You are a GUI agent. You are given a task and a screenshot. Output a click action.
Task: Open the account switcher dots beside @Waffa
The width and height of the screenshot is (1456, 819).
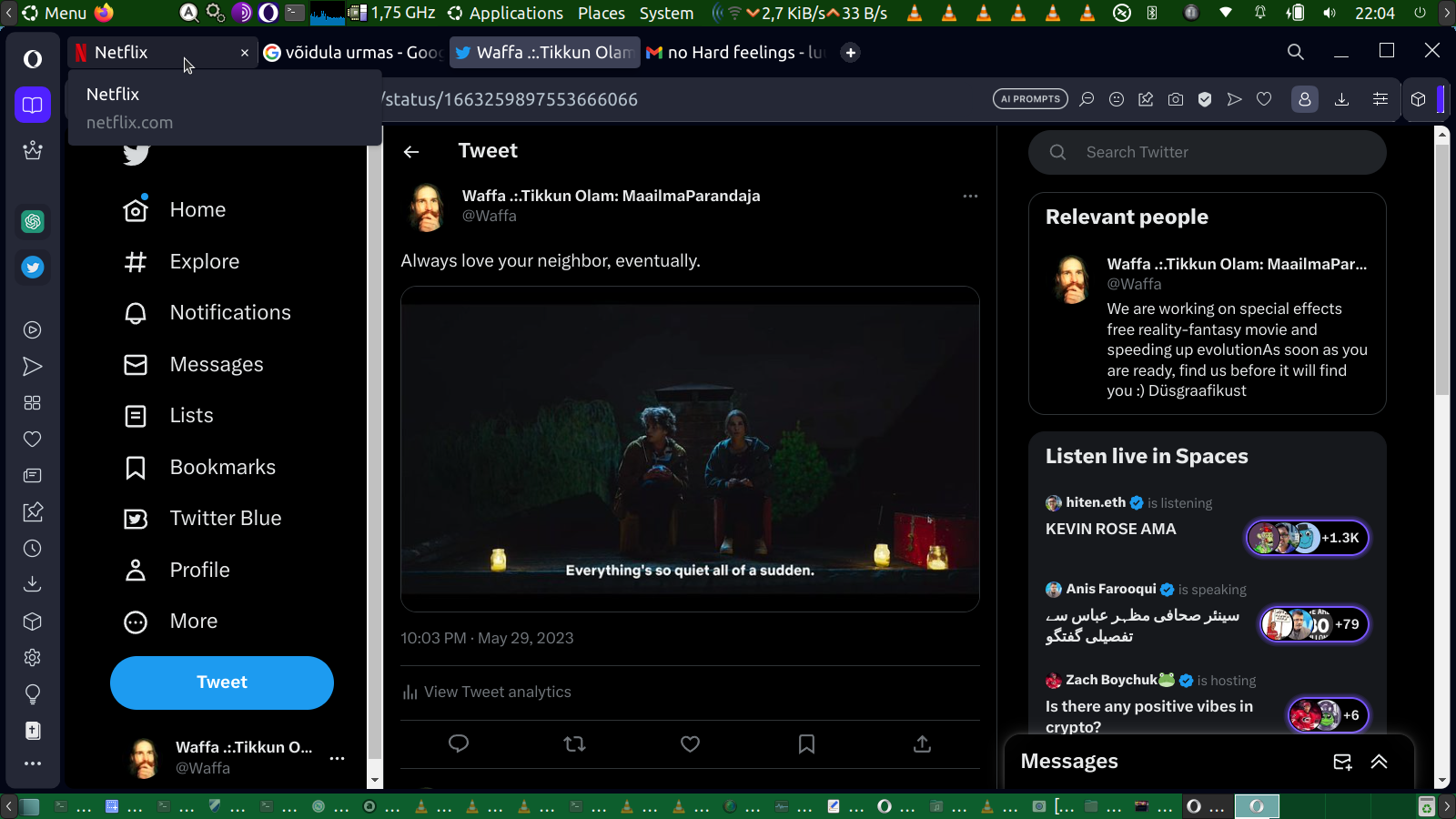(338, 758)
